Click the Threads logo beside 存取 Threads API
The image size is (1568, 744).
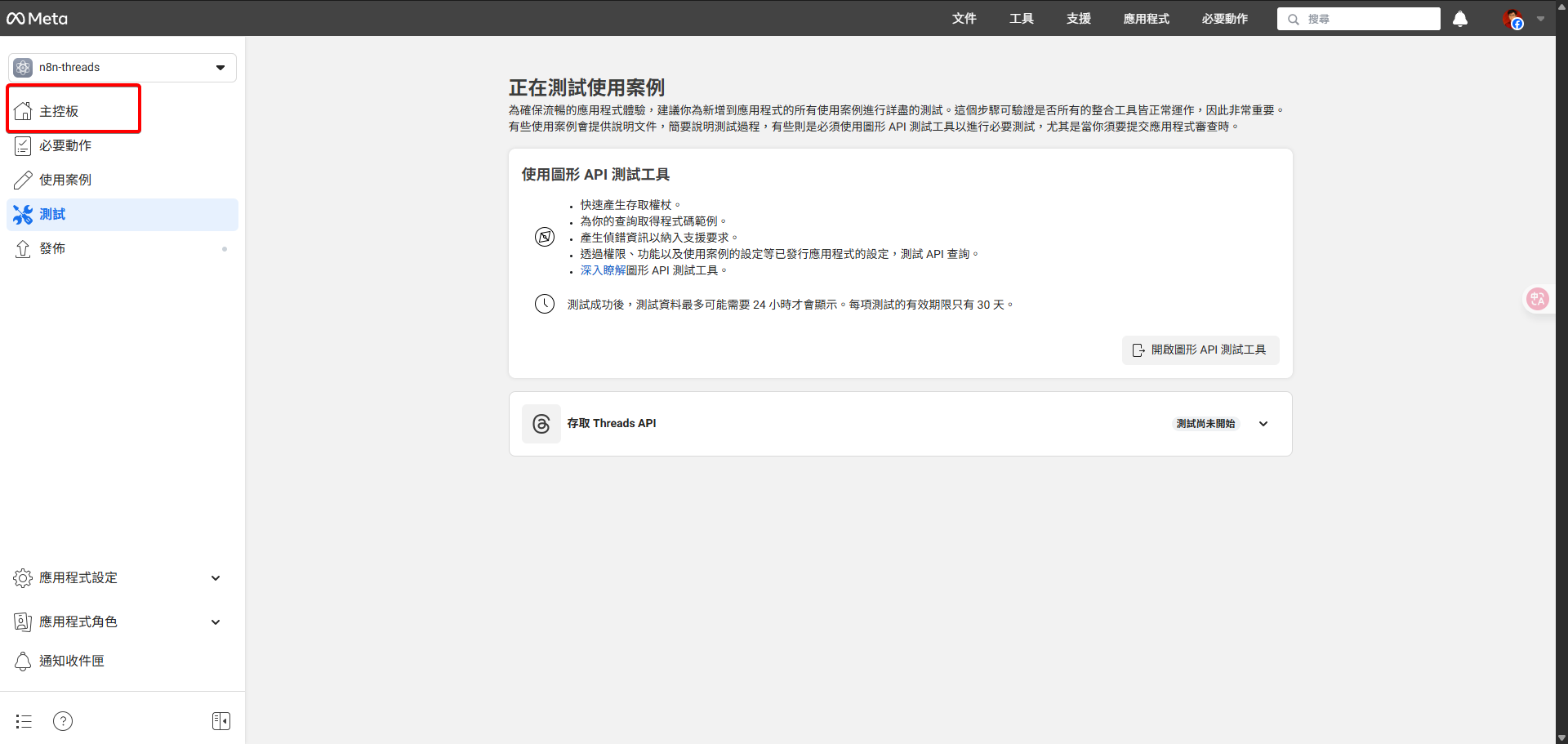(541, 423)
